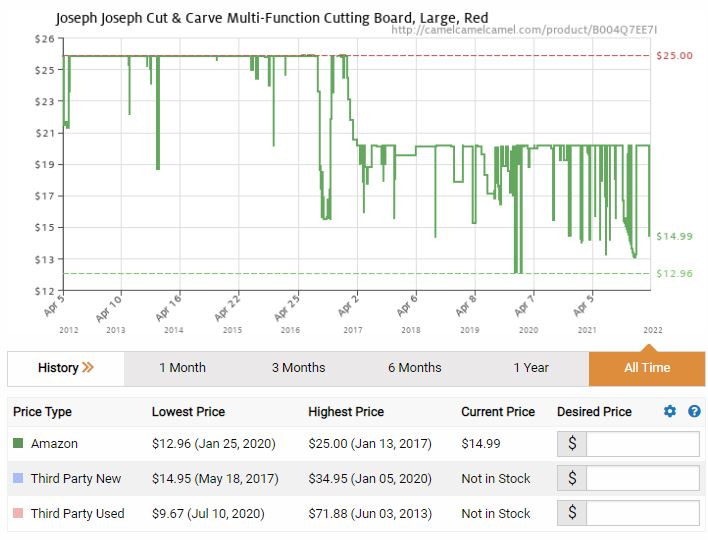Viewport: 708px width, 540px height.
Task: Toggle the pink Third Party Used swatch
Action: pyautogui.click(x=18, y=513)
